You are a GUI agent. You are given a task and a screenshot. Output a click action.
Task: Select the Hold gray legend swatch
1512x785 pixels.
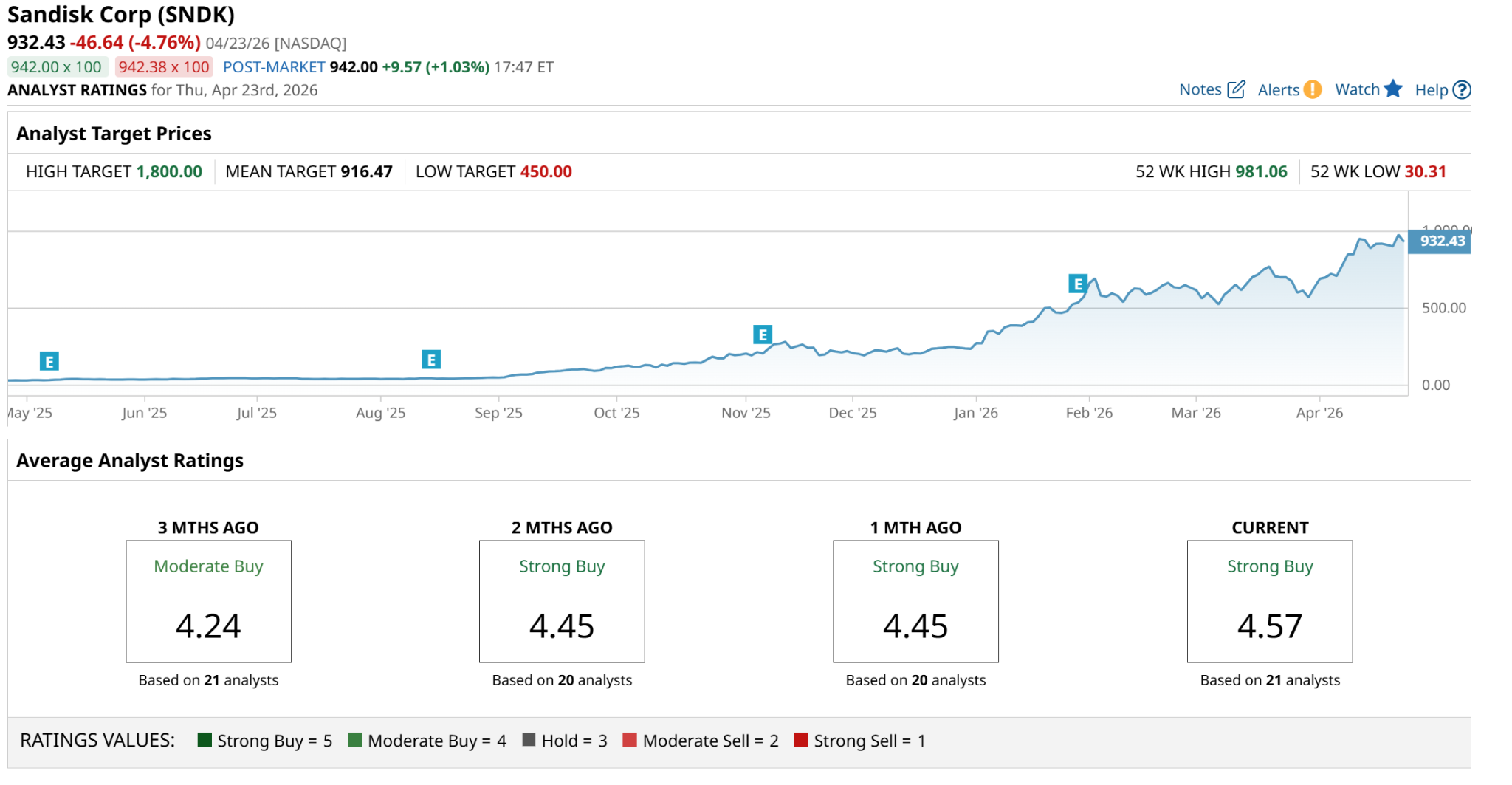pyautogui.click(x=529, y=740)
